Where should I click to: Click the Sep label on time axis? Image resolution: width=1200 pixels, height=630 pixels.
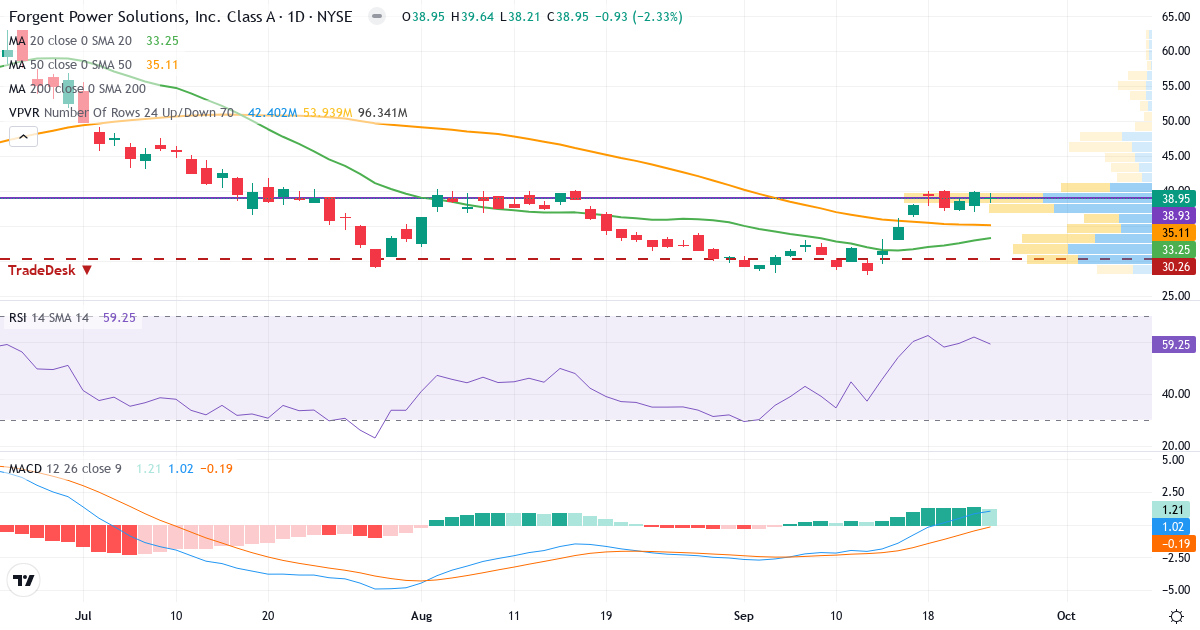(x=743, y=615)
